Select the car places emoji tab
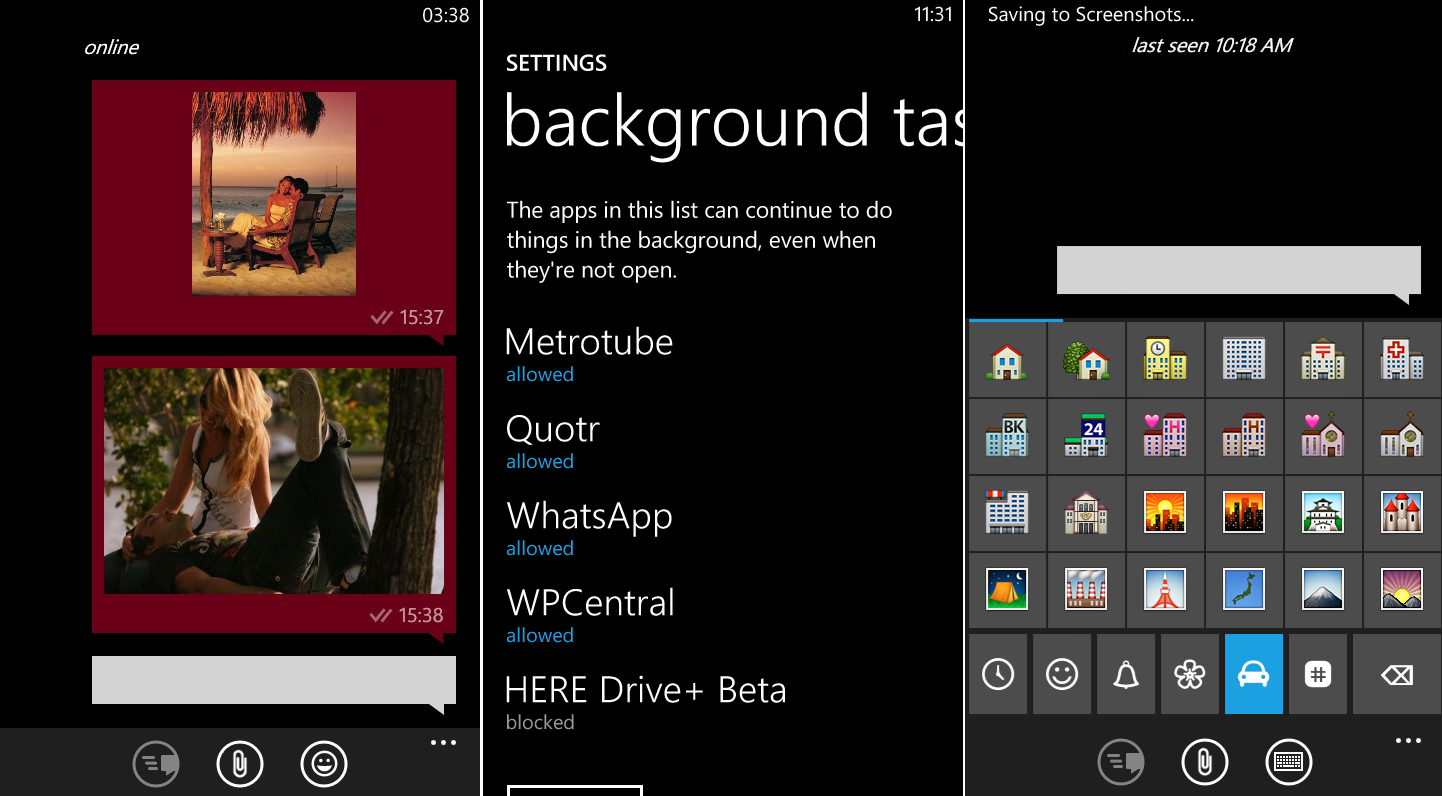This screenshot has width=1442, height=796. tap(1254, 674)
